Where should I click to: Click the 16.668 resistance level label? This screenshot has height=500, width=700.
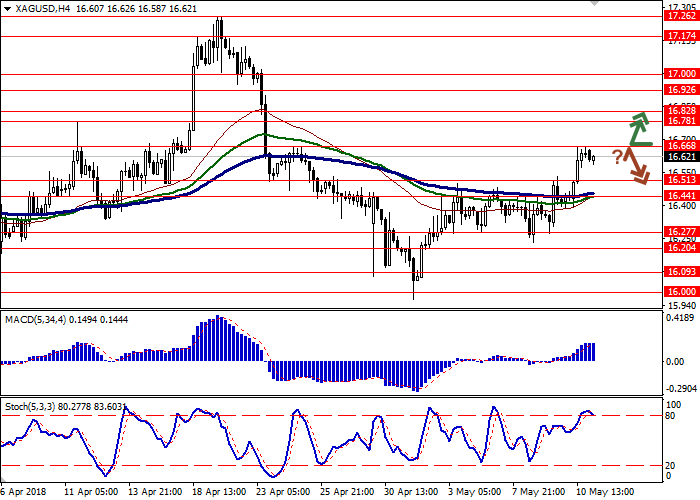coord(681,146)
